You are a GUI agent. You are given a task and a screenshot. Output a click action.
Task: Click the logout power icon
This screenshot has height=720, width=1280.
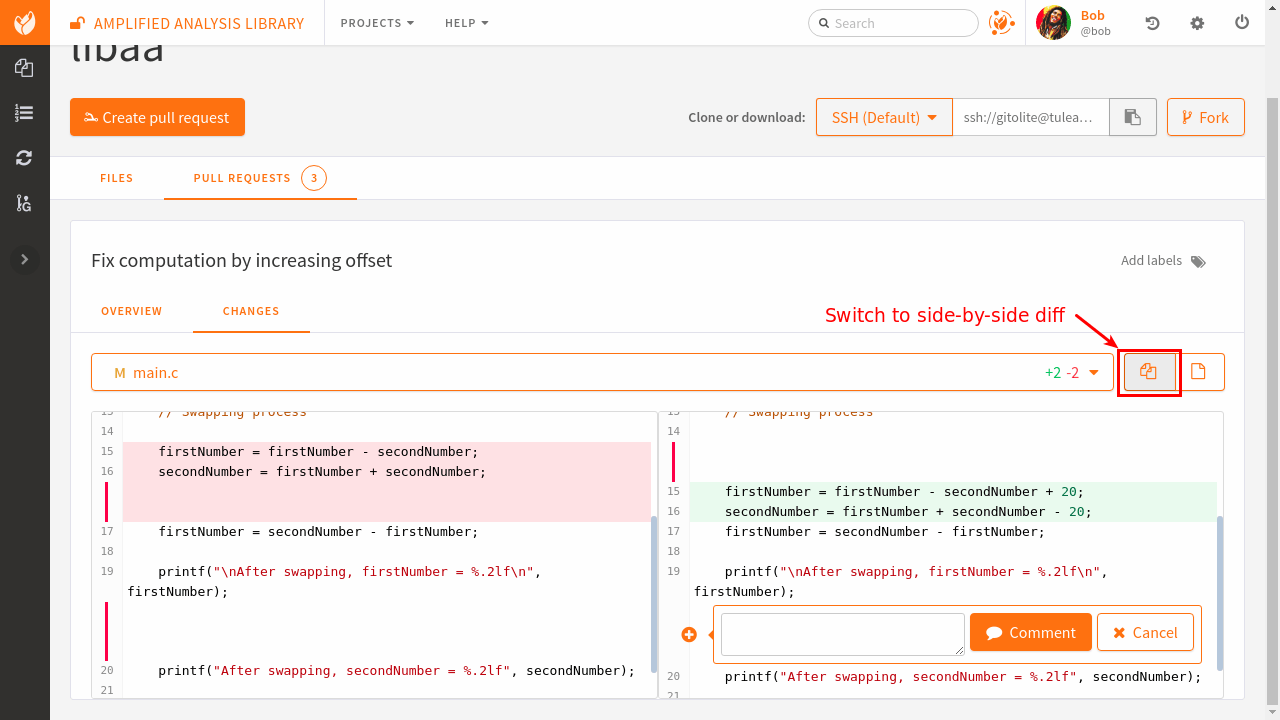(x=1242, y=22)
